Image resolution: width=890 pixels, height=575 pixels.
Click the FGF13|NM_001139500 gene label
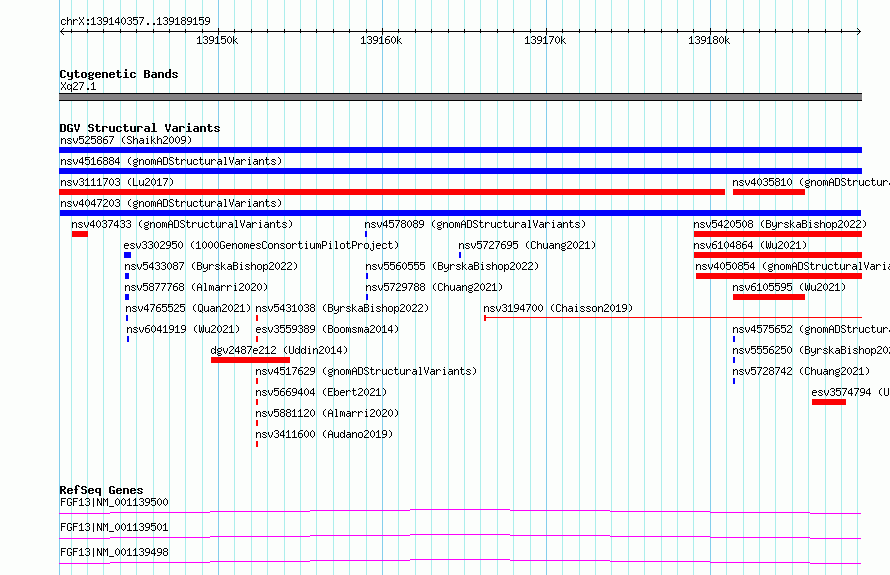(114, 502)
